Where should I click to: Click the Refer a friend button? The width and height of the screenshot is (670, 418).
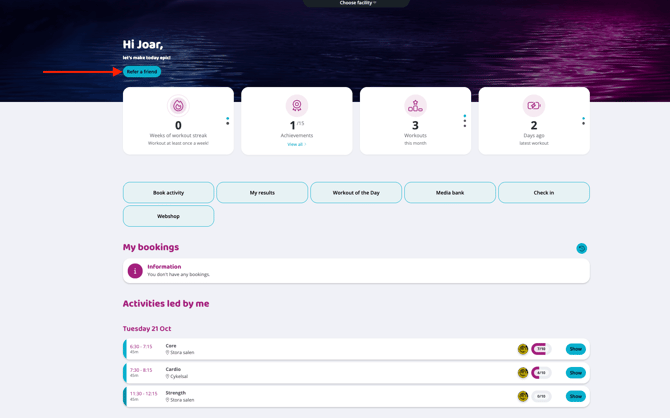pos(142,72)
